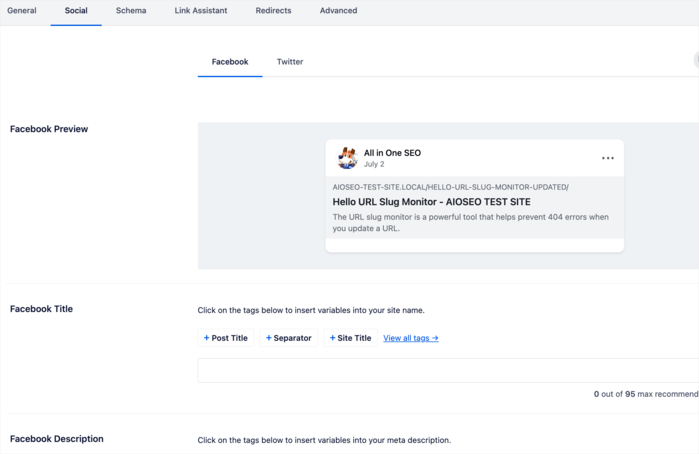Click the site name variables instruction text
The image size is (699, 454).
tap(311, 310)
